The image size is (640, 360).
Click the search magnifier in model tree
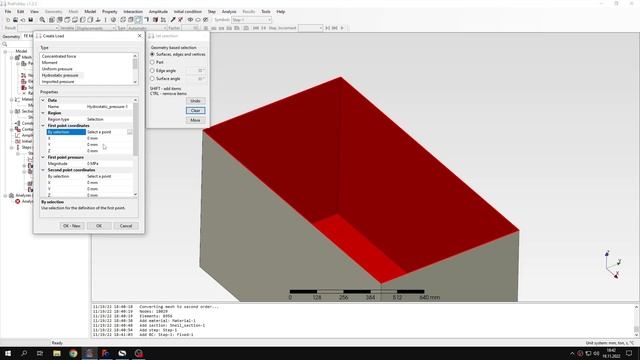tap(5, 44)
